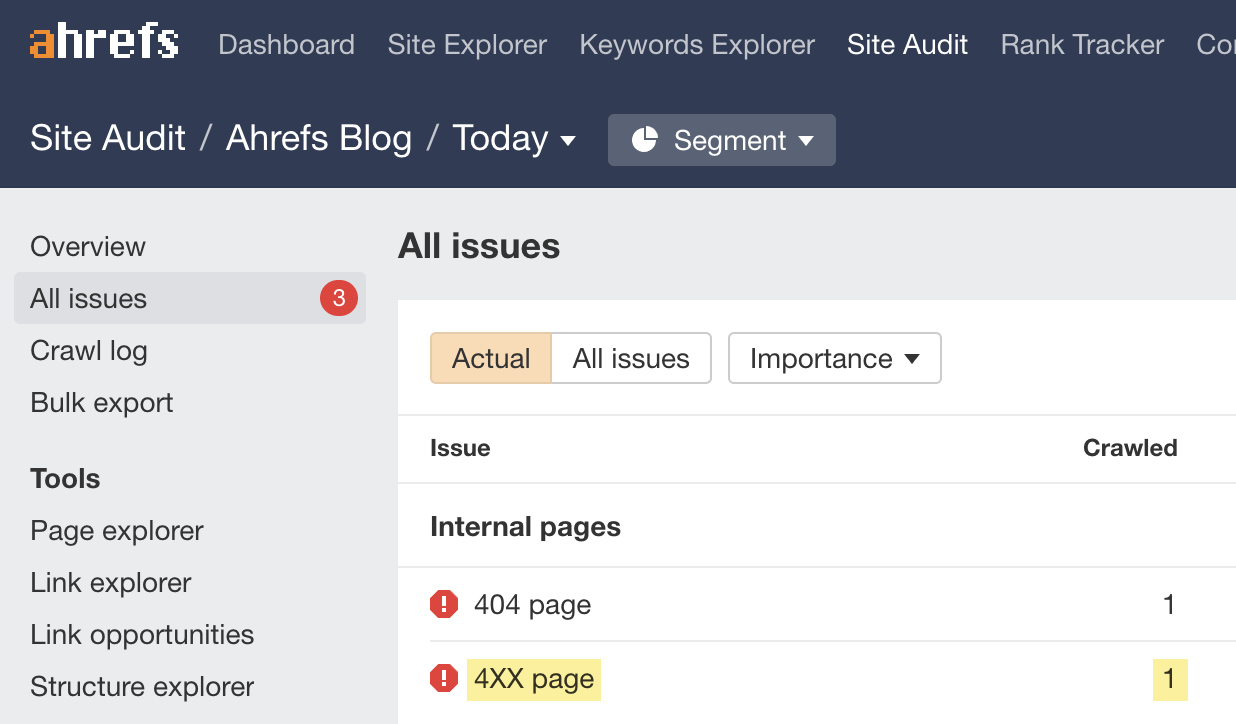
Task: Click the red "3" badge on All issues
Action: (338, 297)
